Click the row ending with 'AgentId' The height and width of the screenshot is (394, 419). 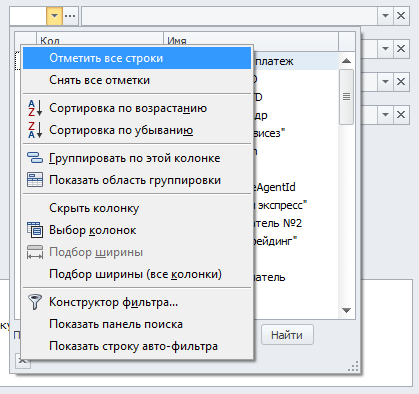[x=296, y=187]
